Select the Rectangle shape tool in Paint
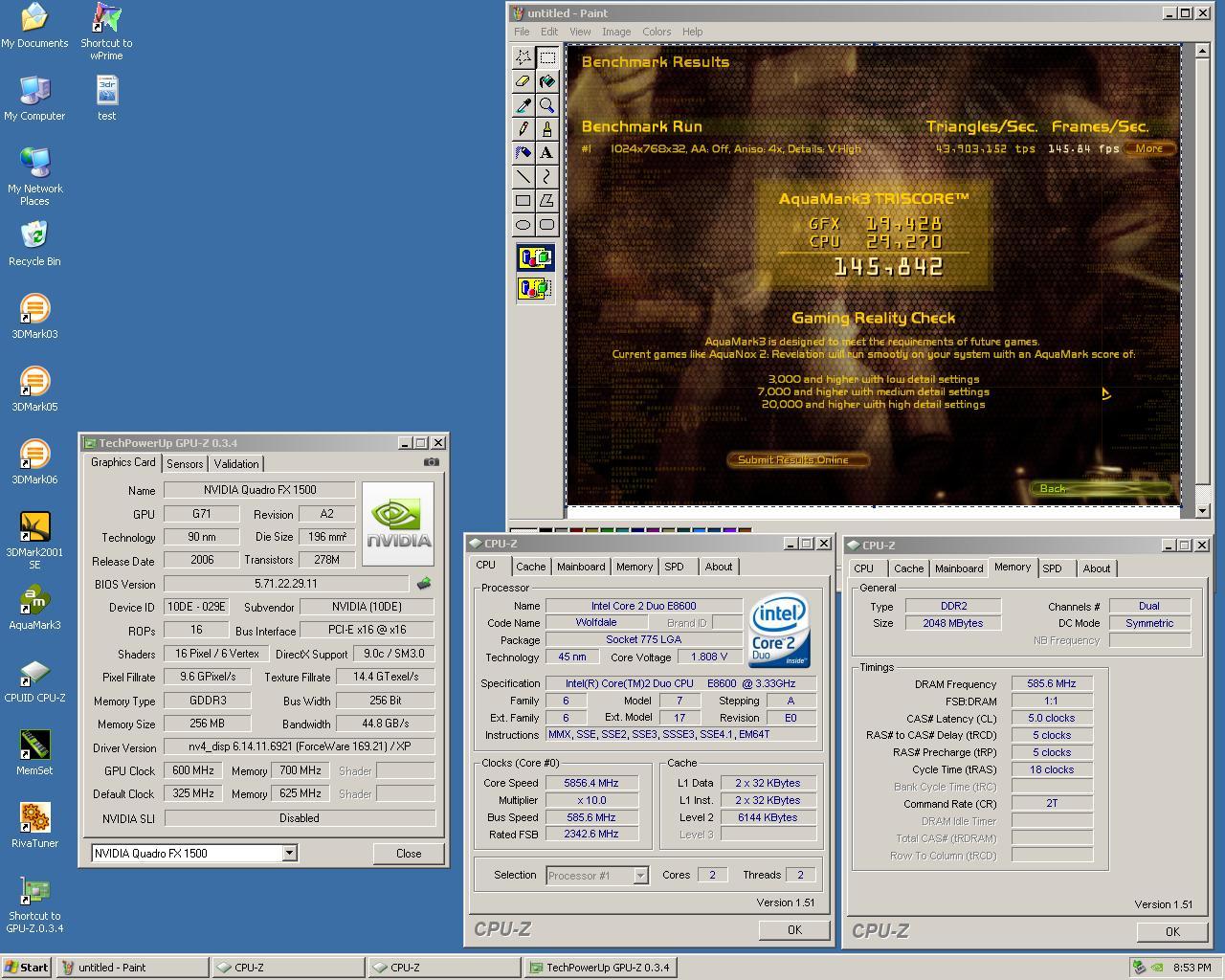 pyautogui.click(x=523, y=201)
